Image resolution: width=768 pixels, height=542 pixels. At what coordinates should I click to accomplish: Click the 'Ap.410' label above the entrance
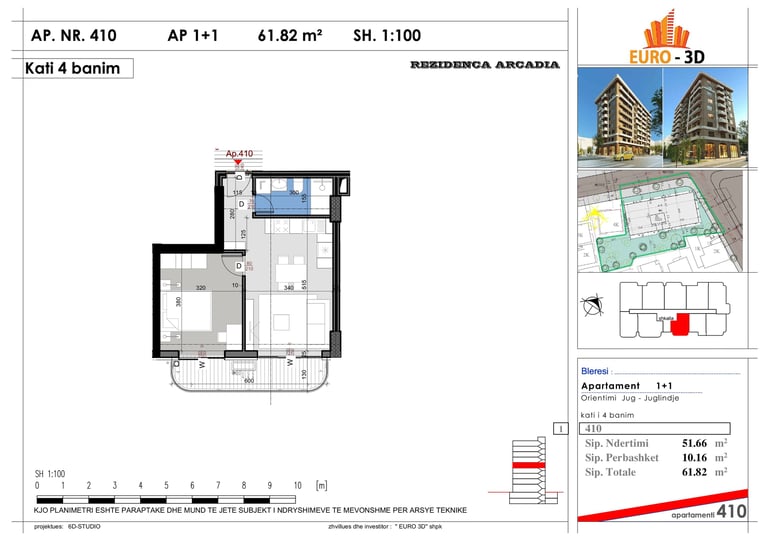tap(239, 153)
